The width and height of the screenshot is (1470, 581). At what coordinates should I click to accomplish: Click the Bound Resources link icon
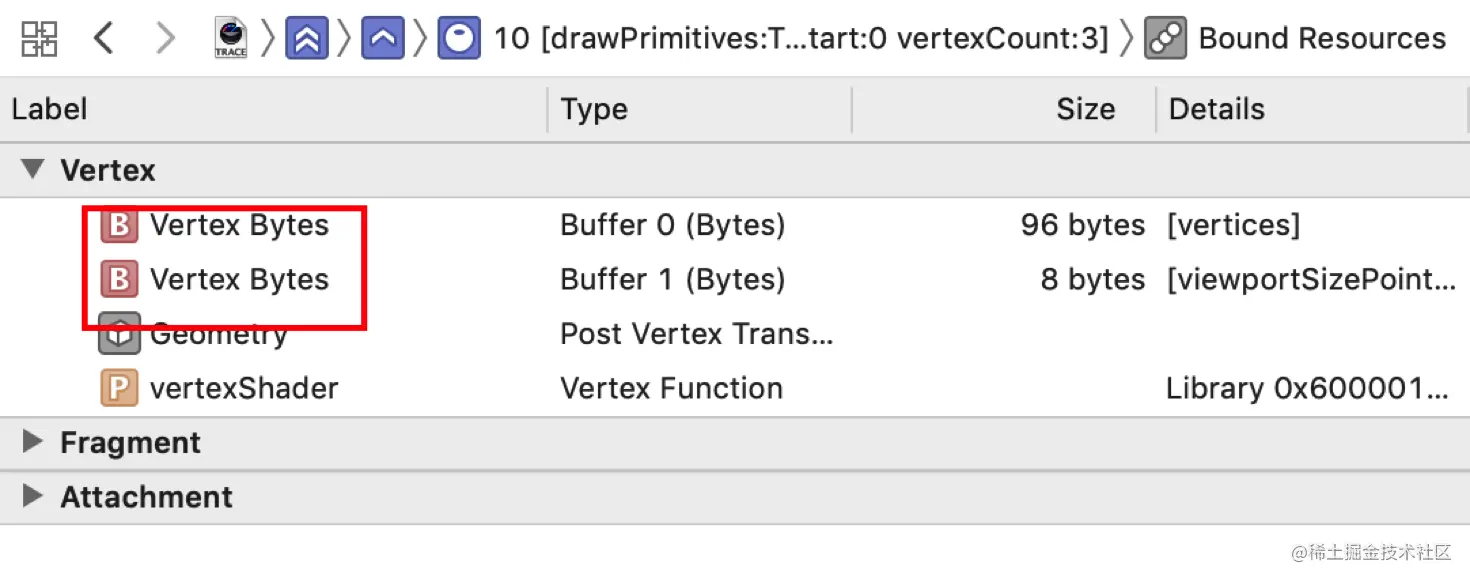coord(1165,39)
